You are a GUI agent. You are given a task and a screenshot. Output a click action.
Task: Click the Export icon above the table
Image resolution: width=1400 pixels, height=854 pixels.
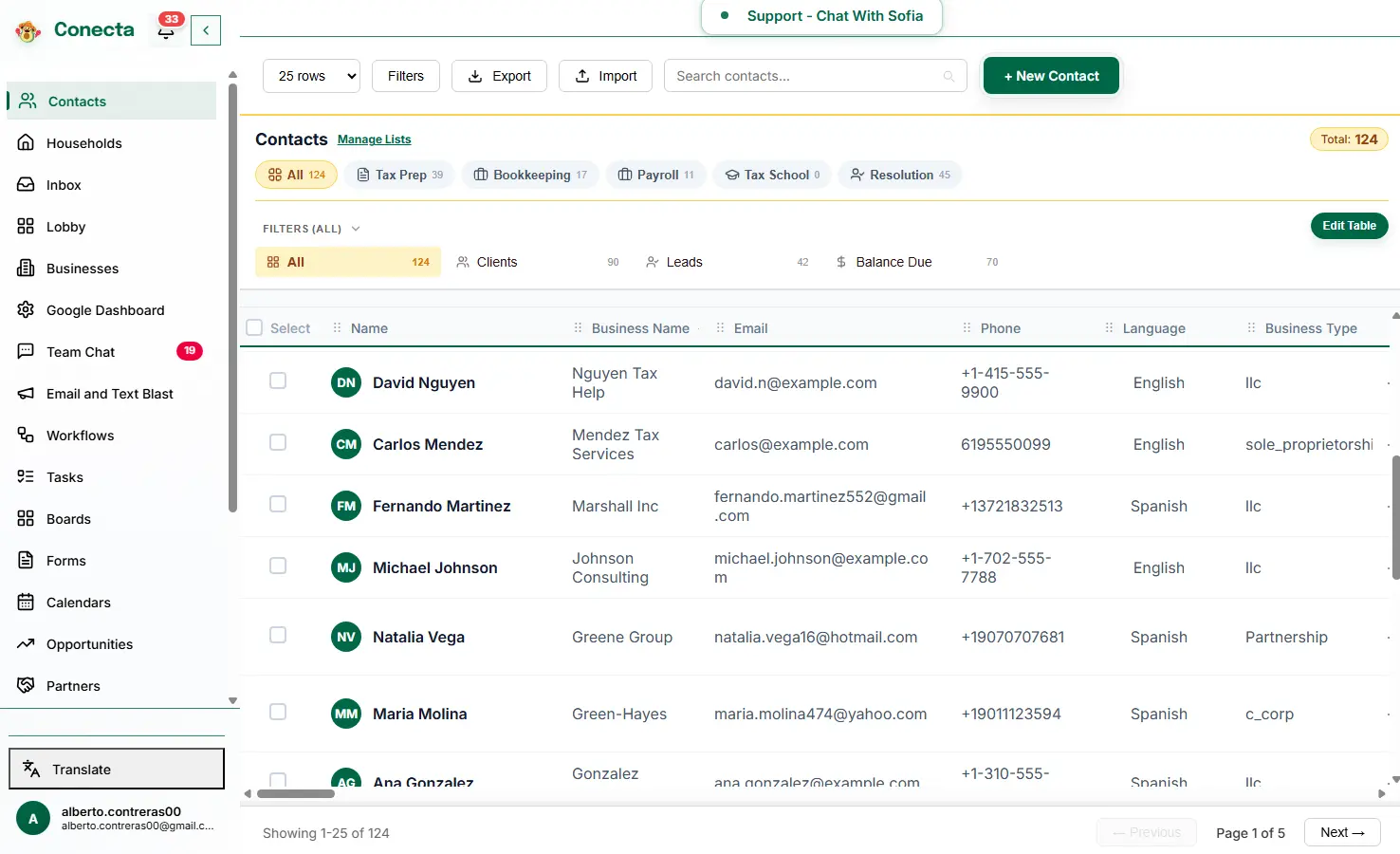[475, 76]
